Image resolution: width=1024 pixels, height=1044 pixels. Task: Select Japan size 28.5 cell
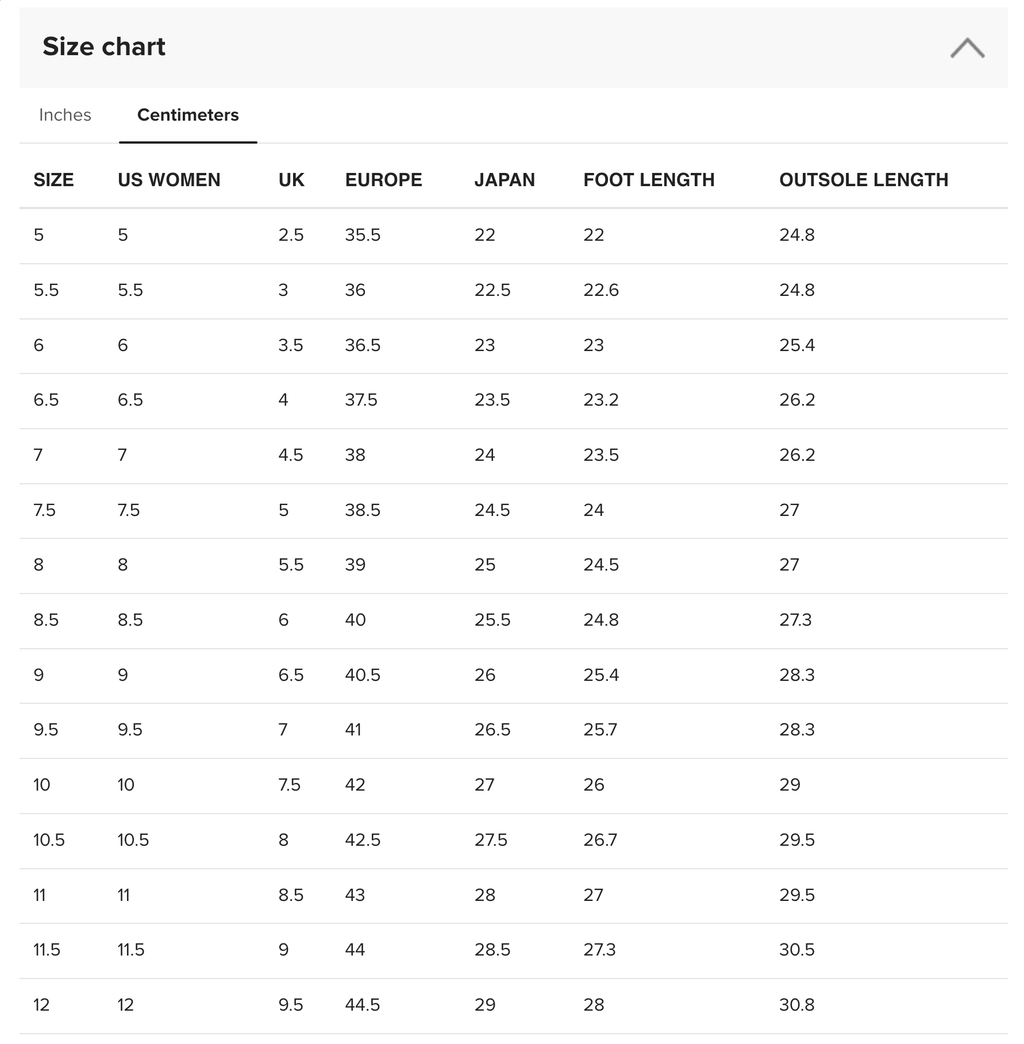(493, 950)
